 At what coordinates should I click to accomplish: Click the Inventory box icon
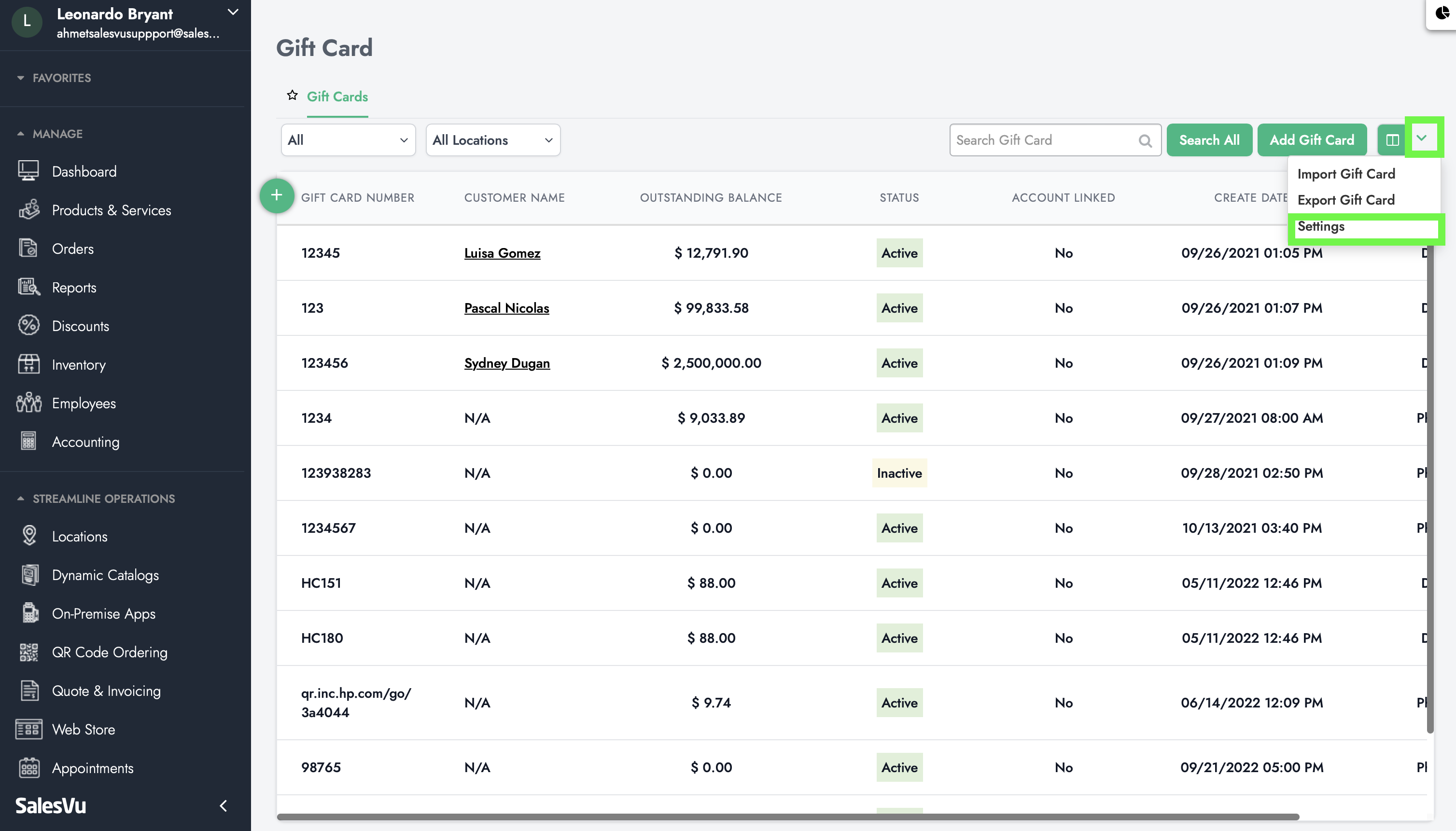pos(28,364)
